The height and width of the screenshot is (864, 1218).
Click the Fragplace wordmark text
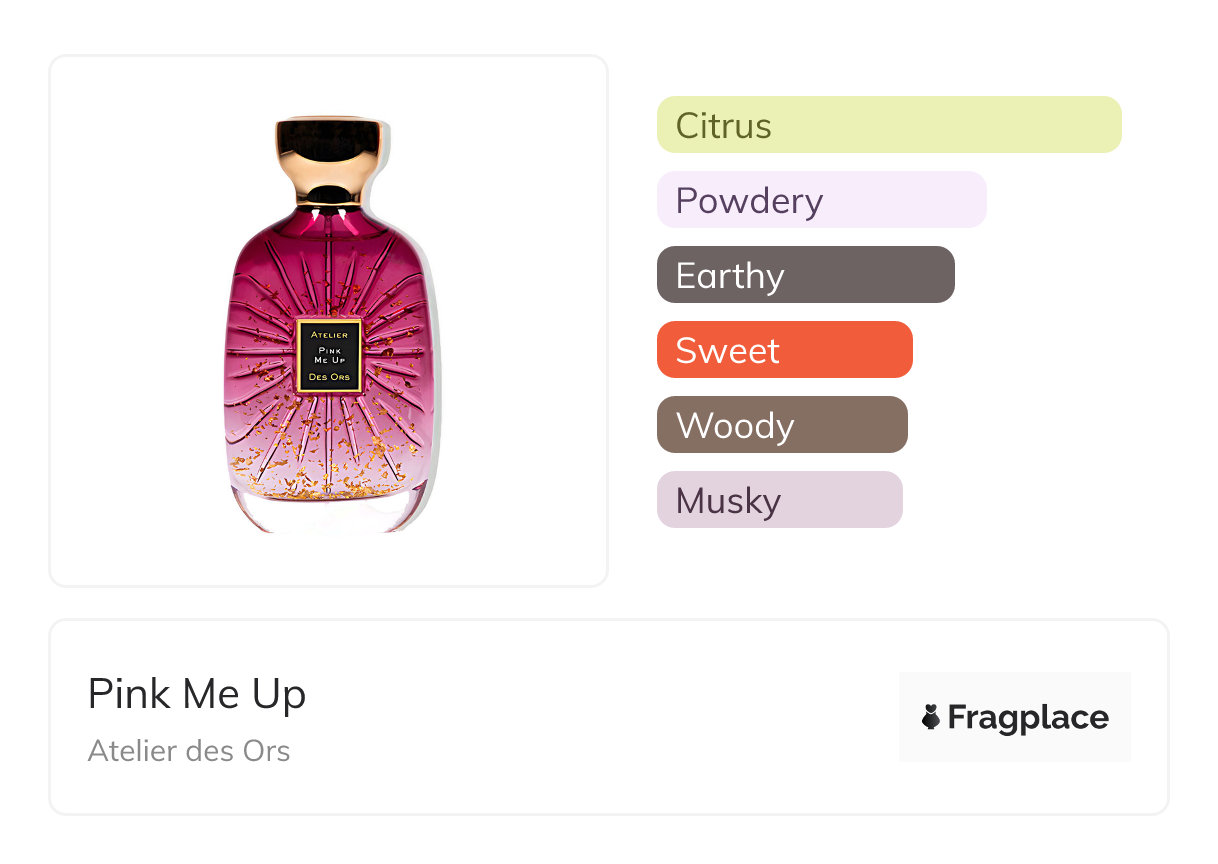[x=1028, y=718]
